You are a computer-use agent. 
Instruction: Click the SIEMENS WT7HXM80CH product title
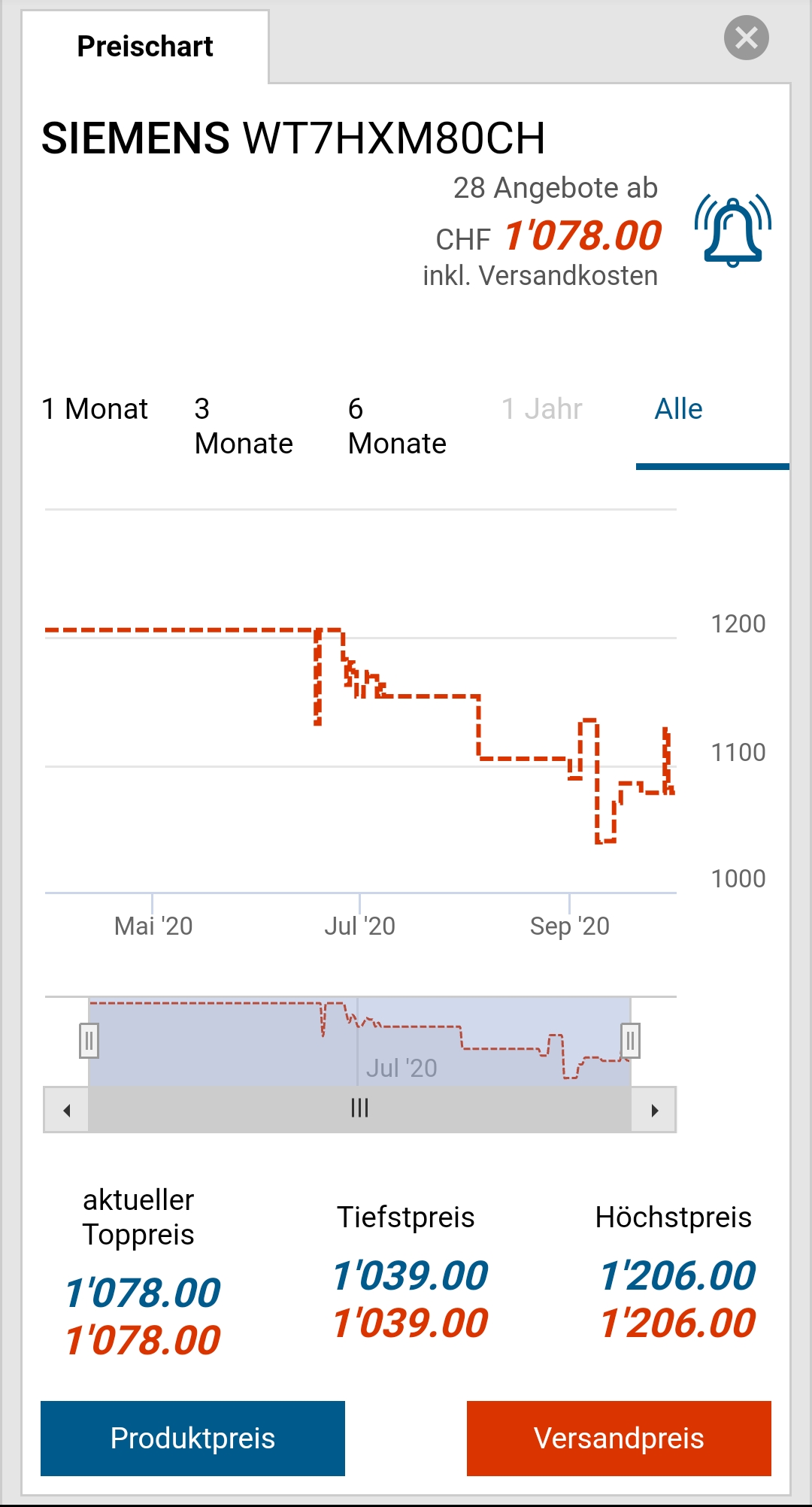pos(293,138)
